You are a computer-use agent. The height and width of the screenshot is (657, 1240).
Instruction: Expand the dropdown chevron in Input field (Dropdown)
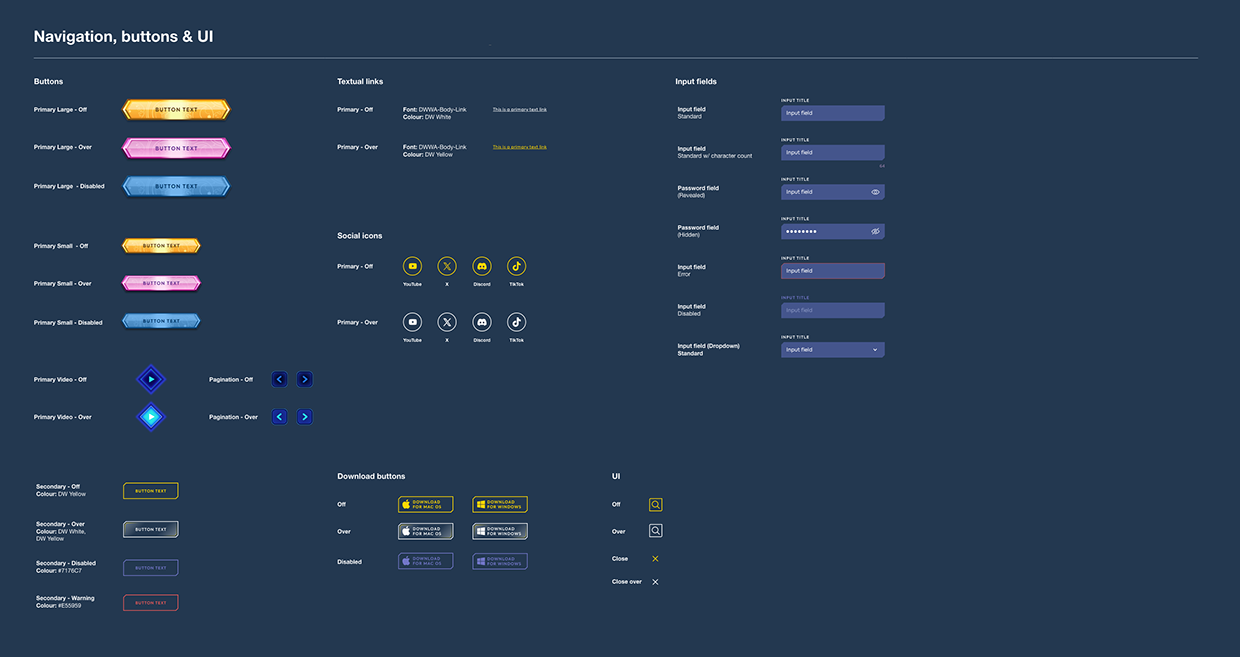pyautogui.click(x=875, y=350)
